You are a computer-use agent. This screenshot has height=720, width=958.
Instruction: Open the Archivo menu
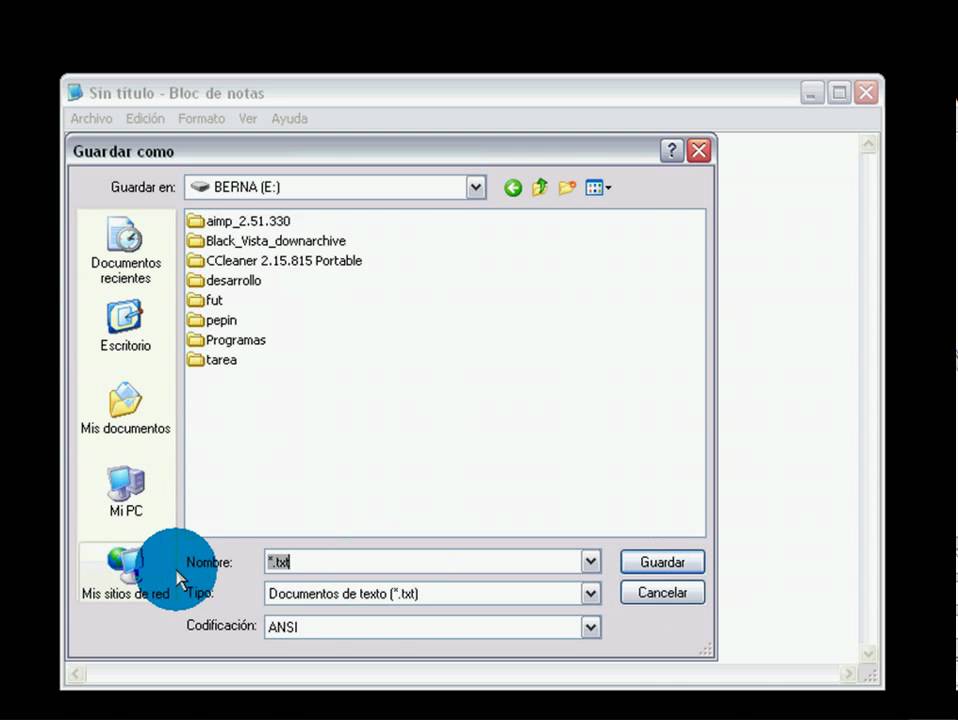coord(92,119)
